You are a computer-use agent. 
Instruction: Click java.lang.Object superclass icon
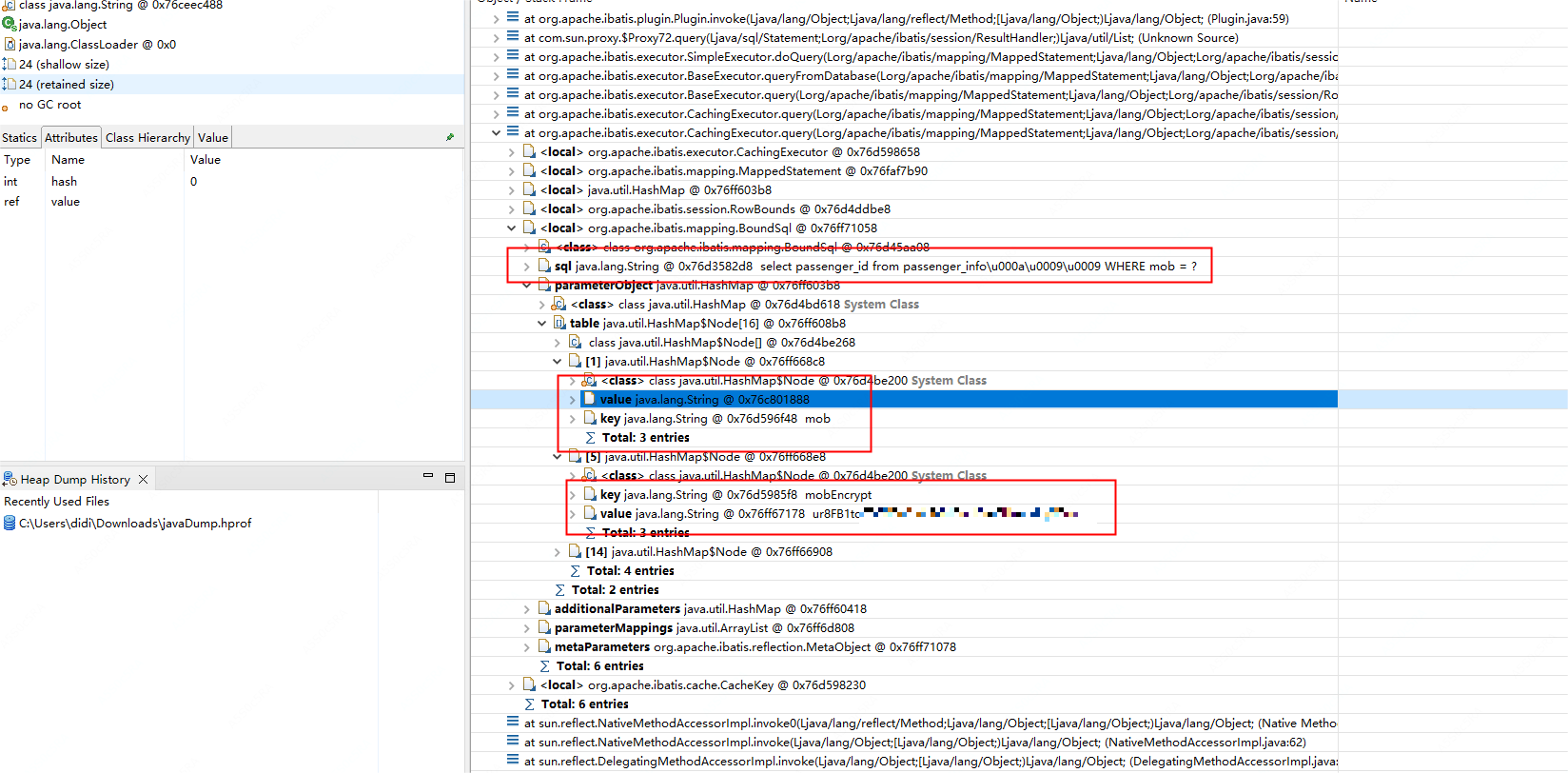pyautogui.click(x=10, y=24)
